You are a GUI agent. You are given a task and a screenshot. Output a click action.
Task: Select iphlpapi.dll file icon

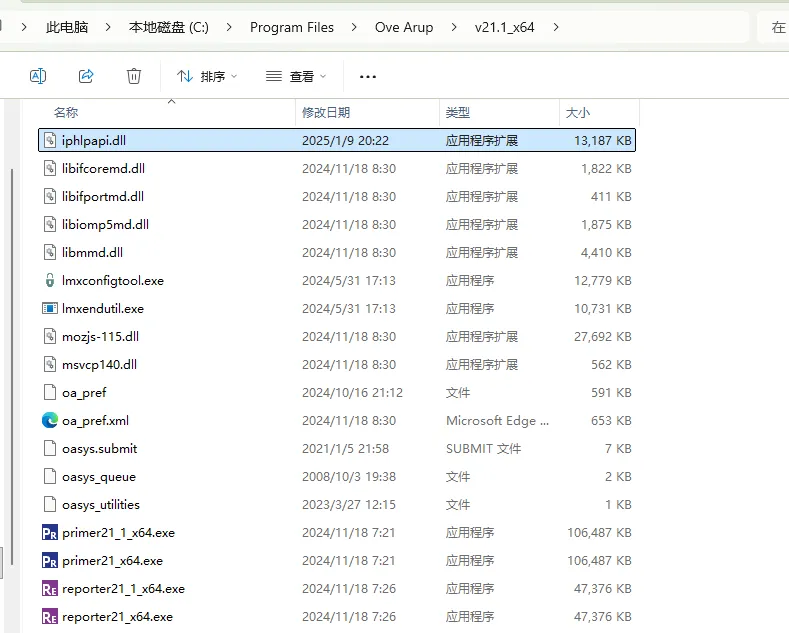[x=50, y=140]
